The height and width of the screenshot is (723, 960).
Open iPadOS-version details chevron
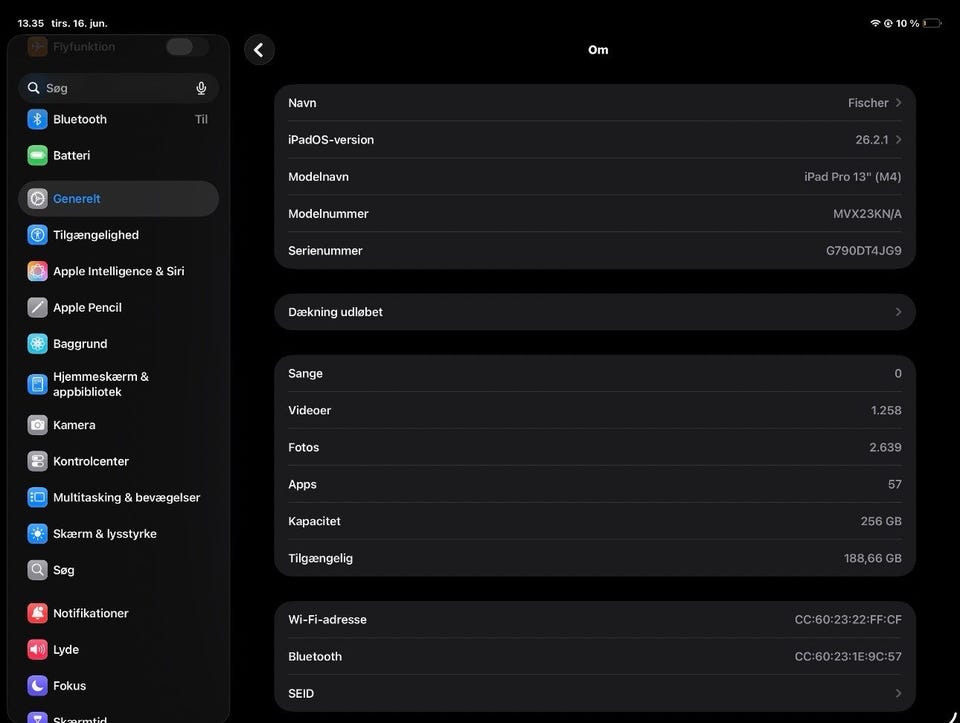click(898, 140)
